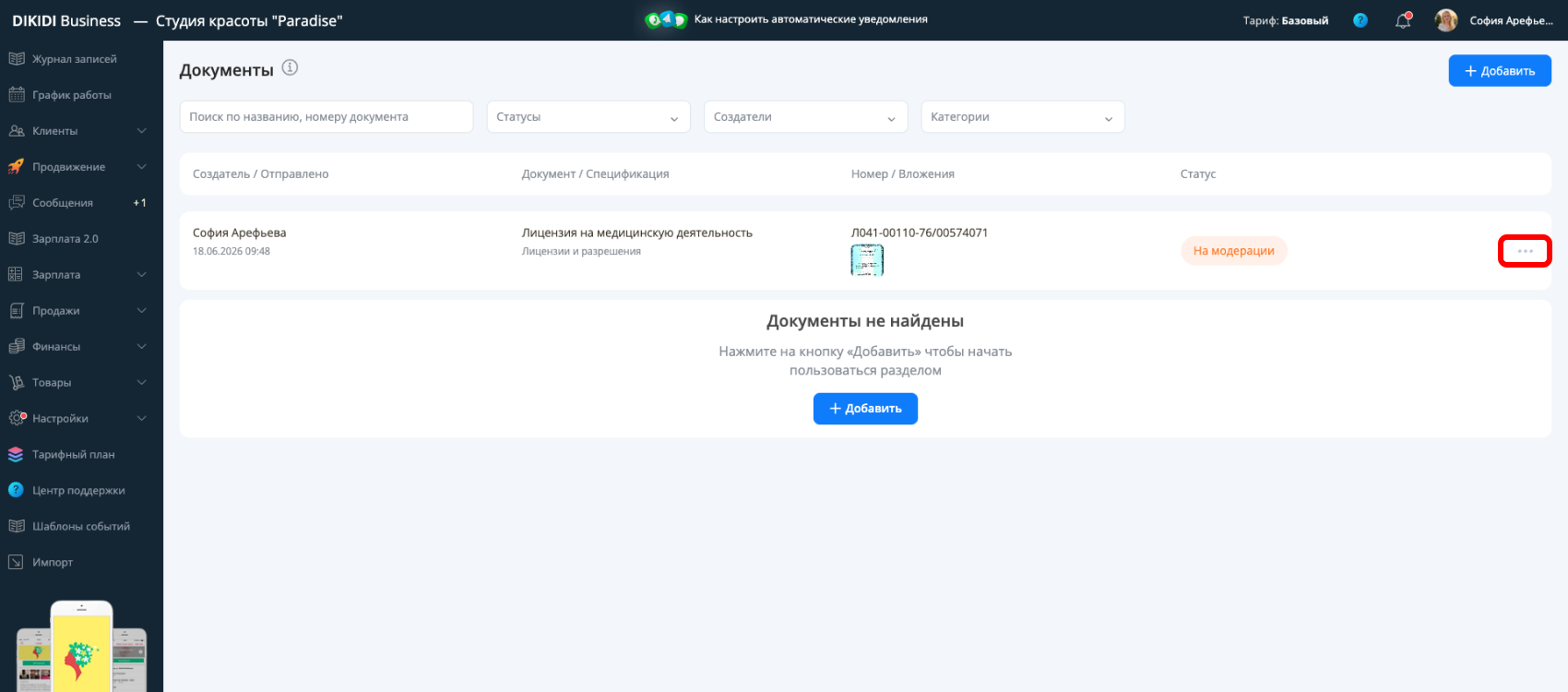Click the top-right Добавить button
This screenshot has height=692, width=1568.
[x=1500, y=71]
